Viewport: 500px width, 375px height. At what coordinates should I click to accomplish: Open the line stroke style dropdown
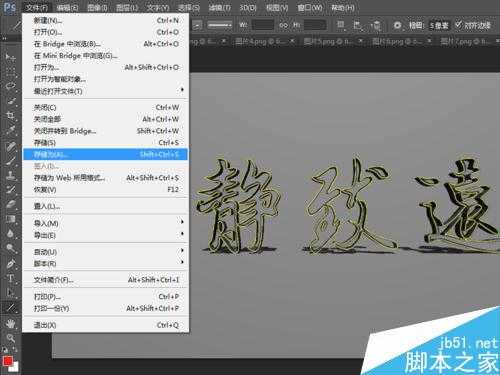click(x=220, y=25)
